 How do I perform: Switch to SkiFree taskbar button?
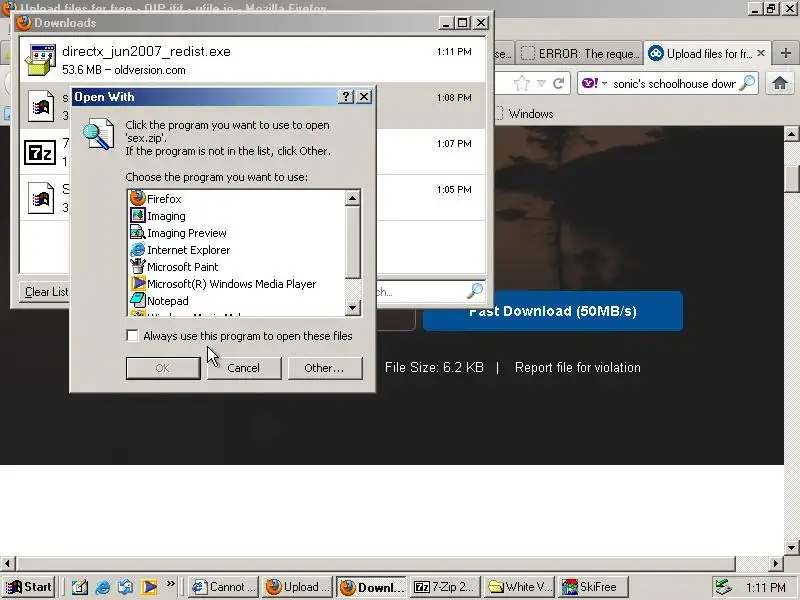click(593, 587)
